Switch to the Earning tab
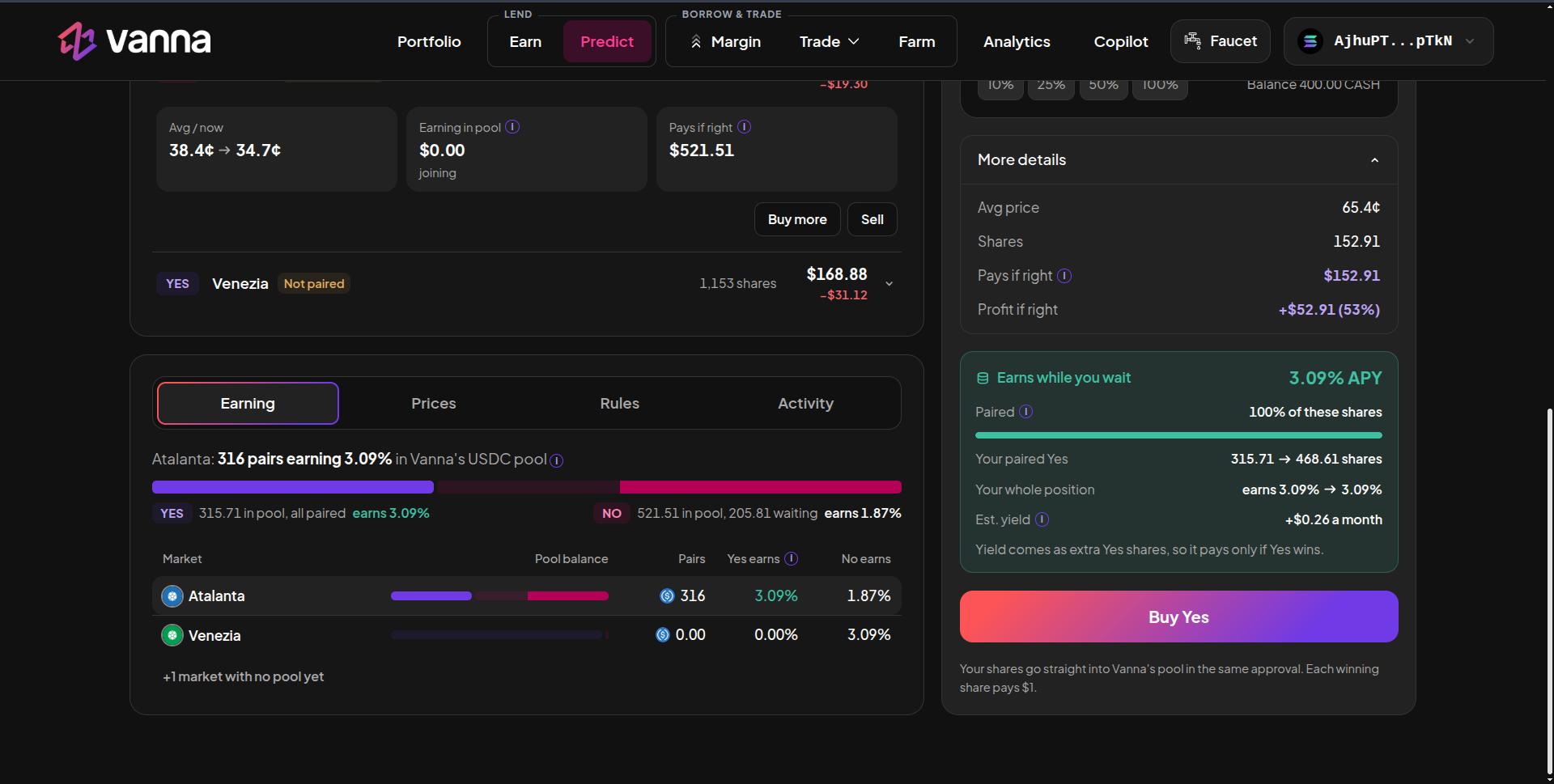Viewport: 1554px width, 784px height. click(248, 403)
